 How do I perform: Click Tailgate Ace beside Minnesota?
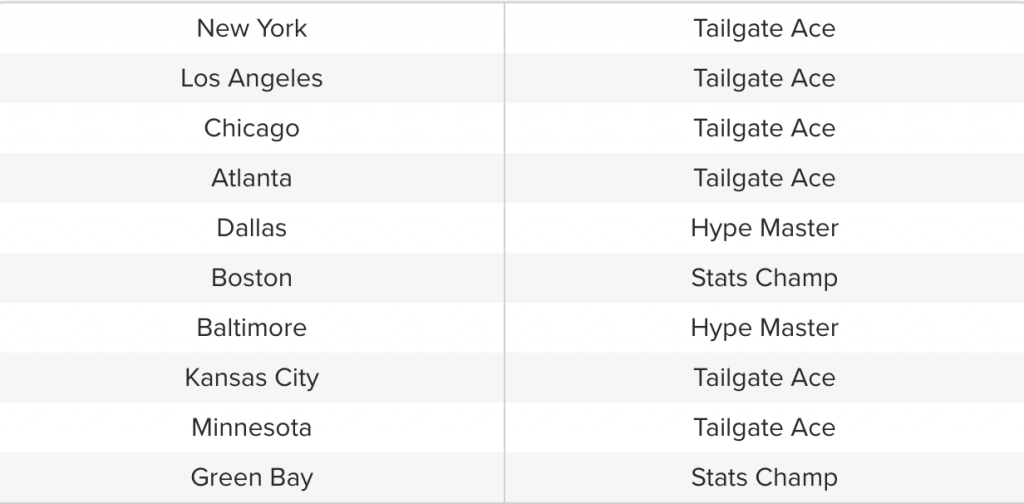764,428
